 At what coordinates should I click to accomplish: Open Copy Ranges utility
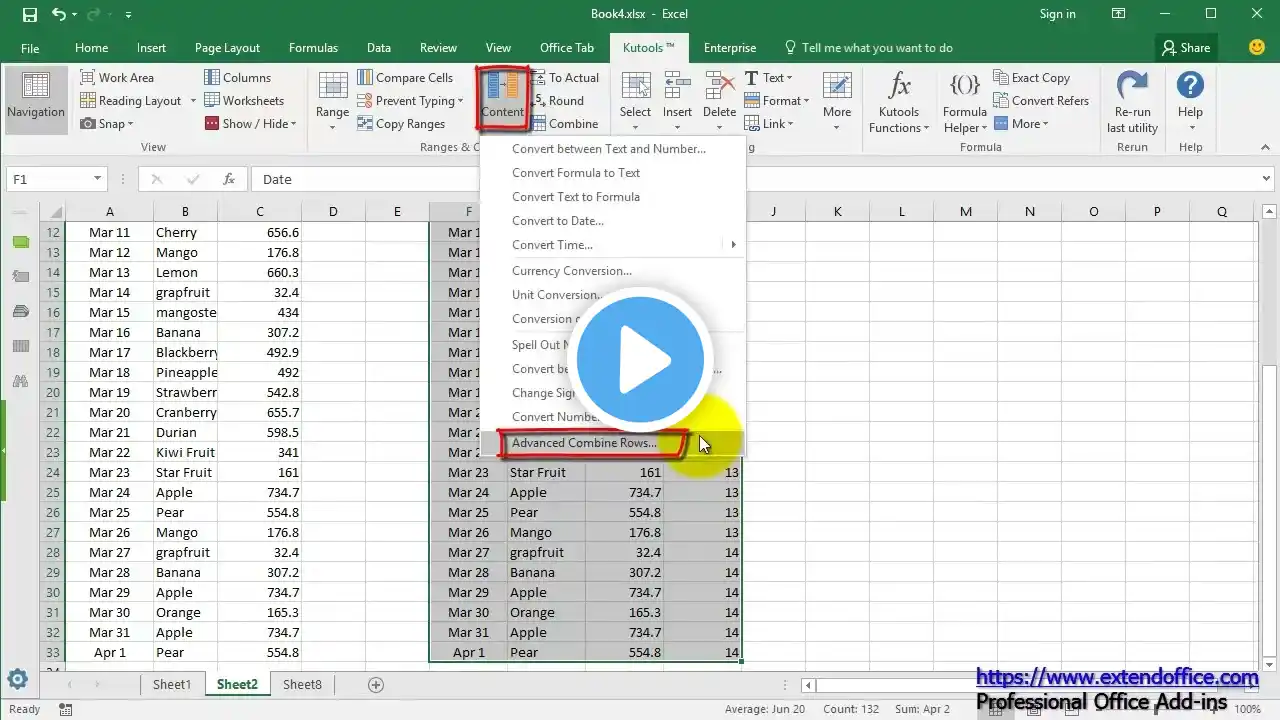coord(400,124)
